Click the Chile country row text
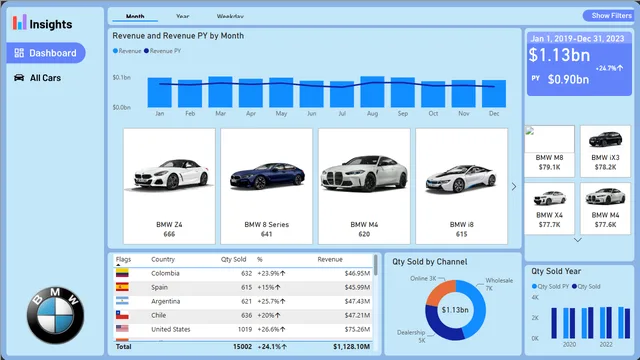640x360 pixels. [x=158, y=315]
